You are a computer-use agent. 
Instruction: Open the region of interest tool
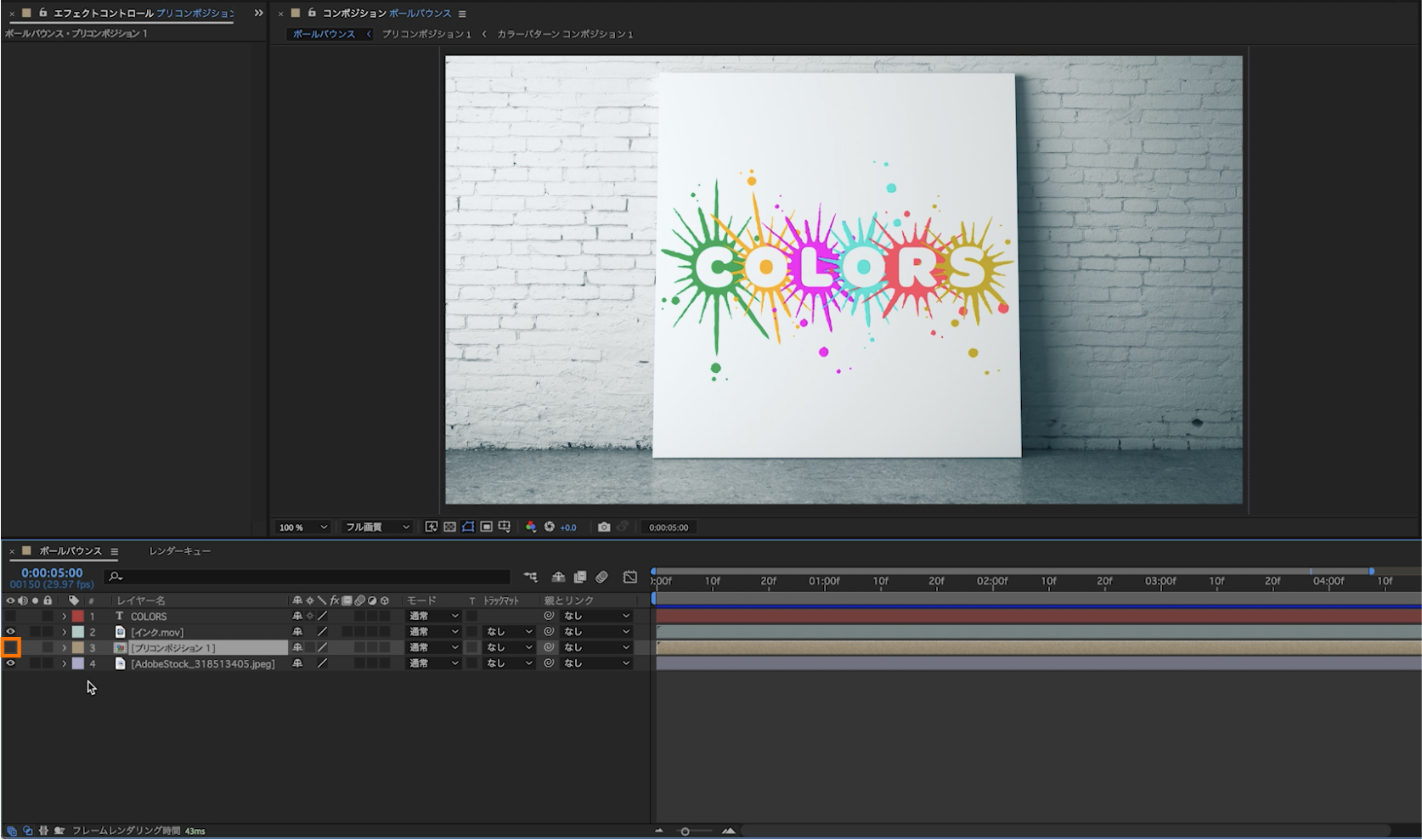[486, 527]
